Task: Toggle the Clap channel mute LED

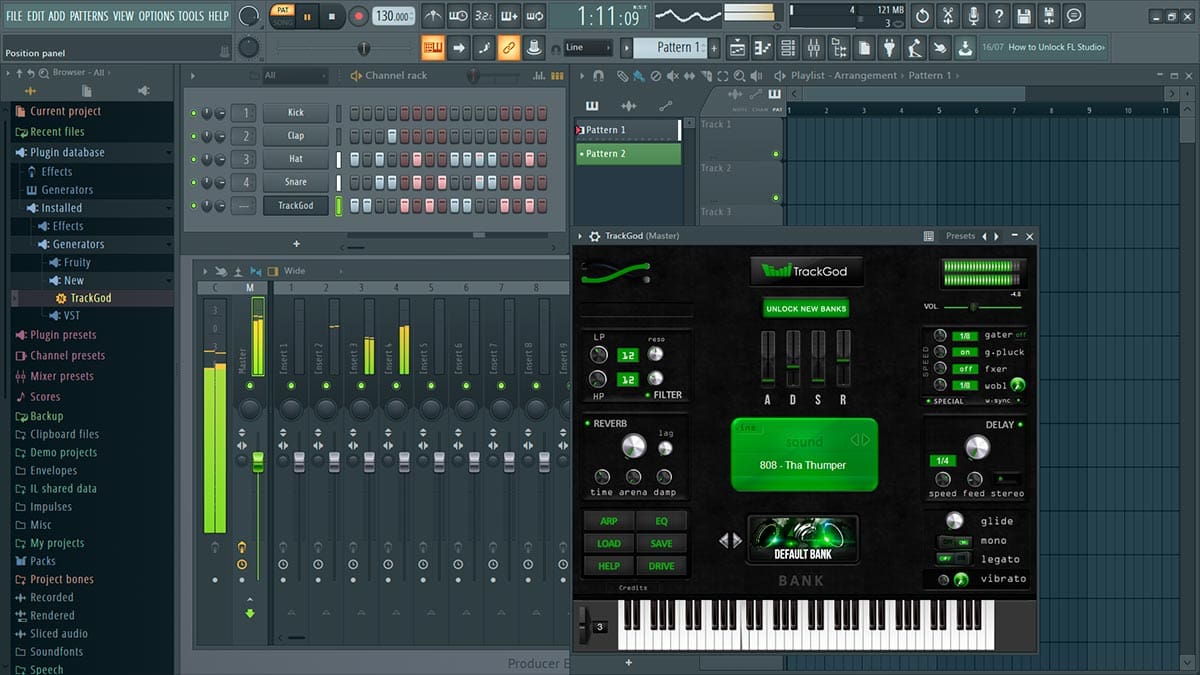Action: 194,136
